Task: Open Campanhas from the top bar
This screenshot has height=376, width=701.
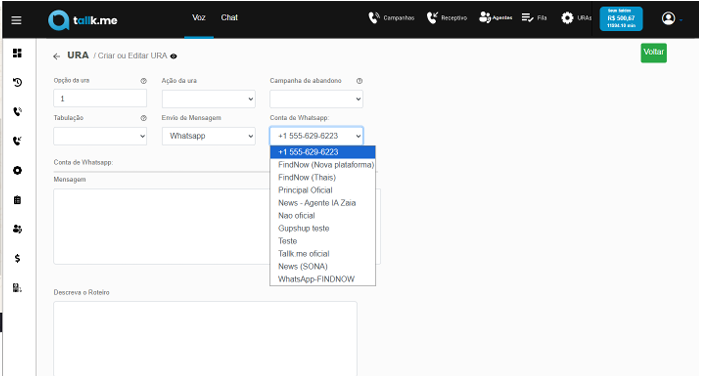Action: pos(391,18)
